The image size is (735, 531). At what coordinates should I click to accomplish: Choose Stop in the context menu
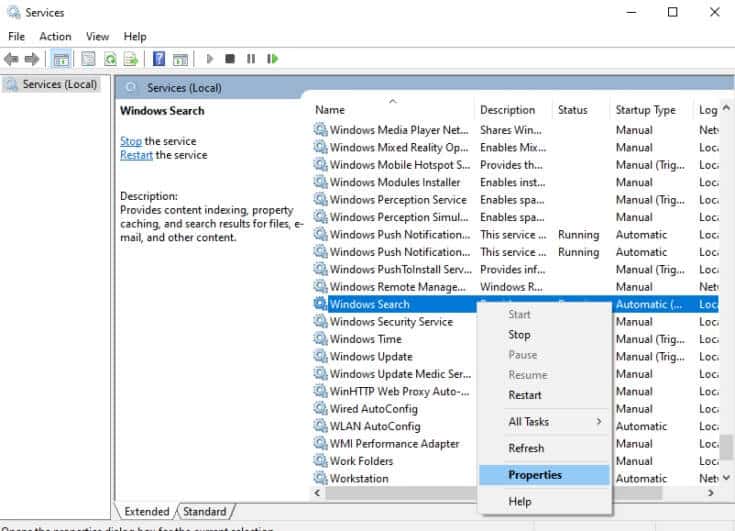(x=519, y=335)
